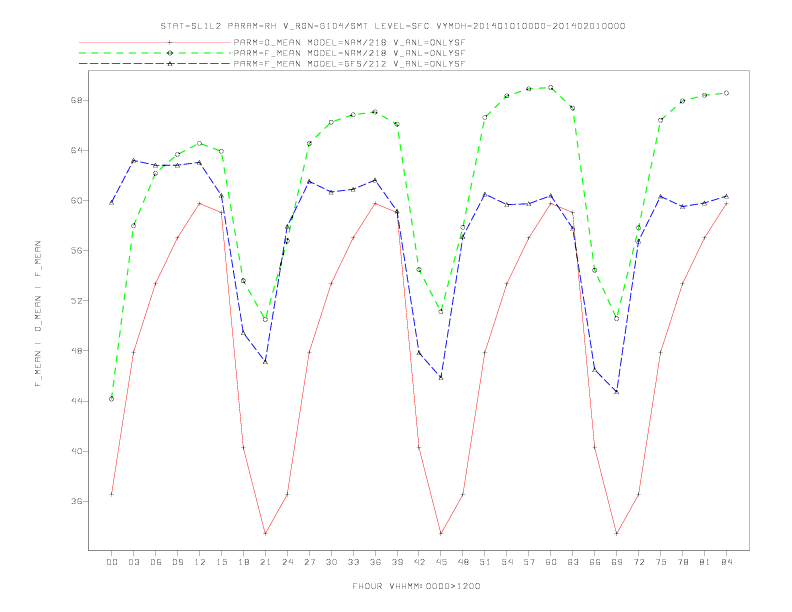Click y-axis tick label 60
Screen dimensions: 792x612
[x=76, y=200]
